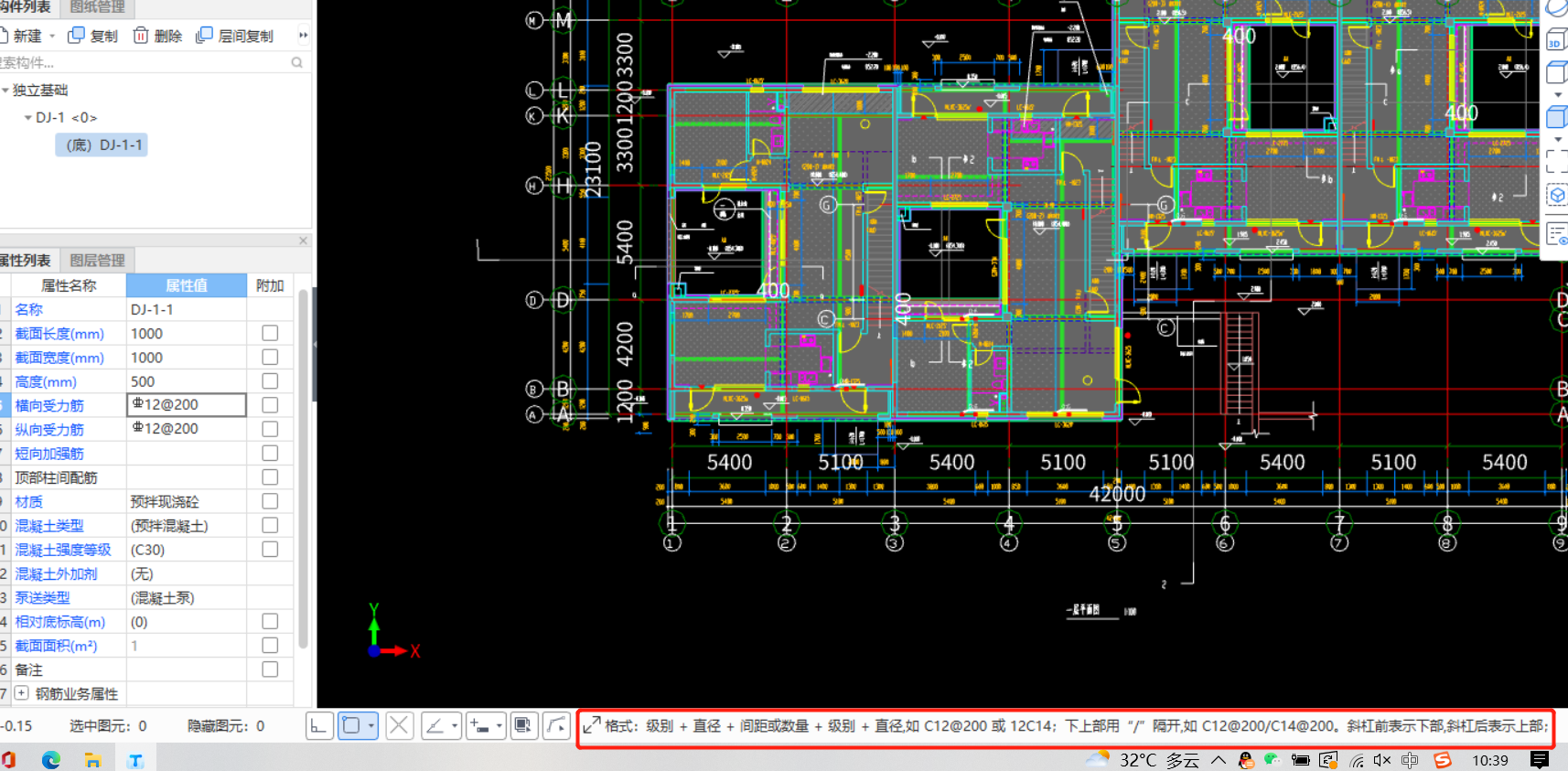
Task: Switch to the 构件列表 tab
Action: (27, 7)
